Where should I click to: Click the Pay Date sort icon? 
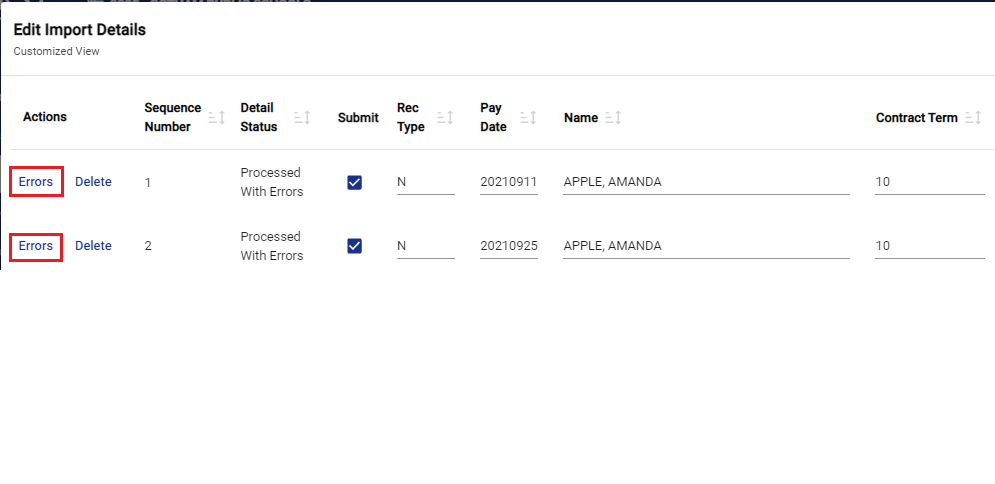pyautogui.click(x=527, y=118)
